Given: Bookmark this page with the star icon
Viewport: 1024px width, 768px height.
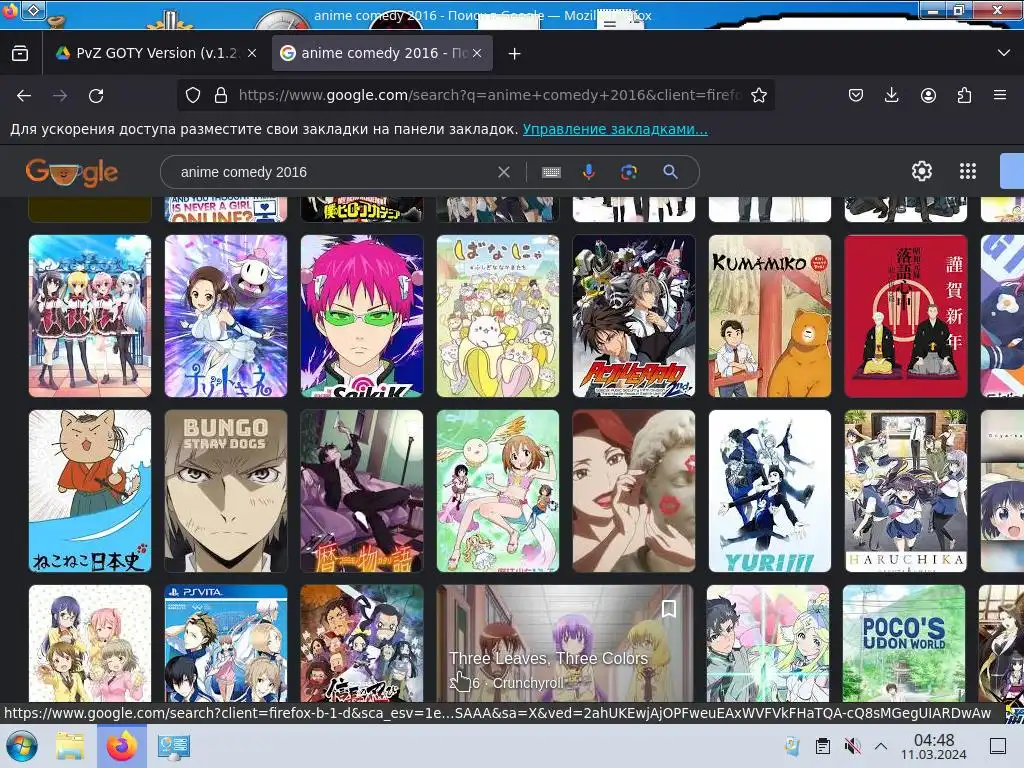Looking at the screenshot, I should [x=758, y=95].
